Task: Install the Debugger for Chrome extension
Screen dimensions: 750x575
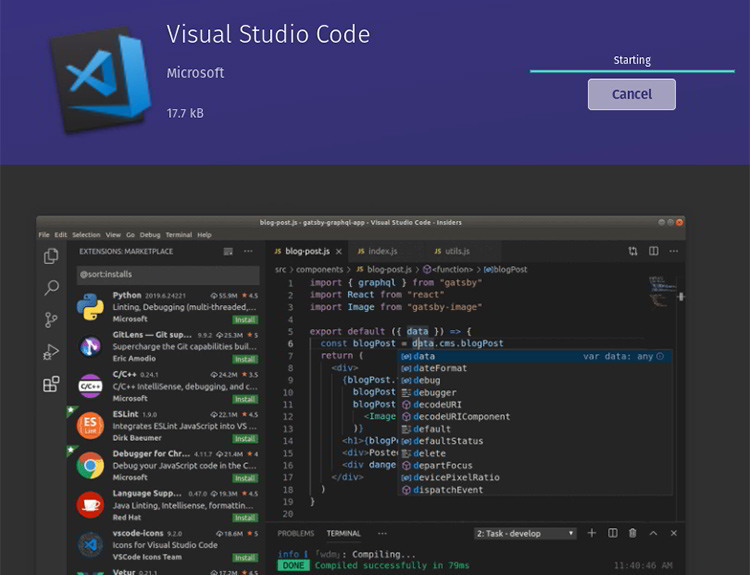Action: (245, 478)
